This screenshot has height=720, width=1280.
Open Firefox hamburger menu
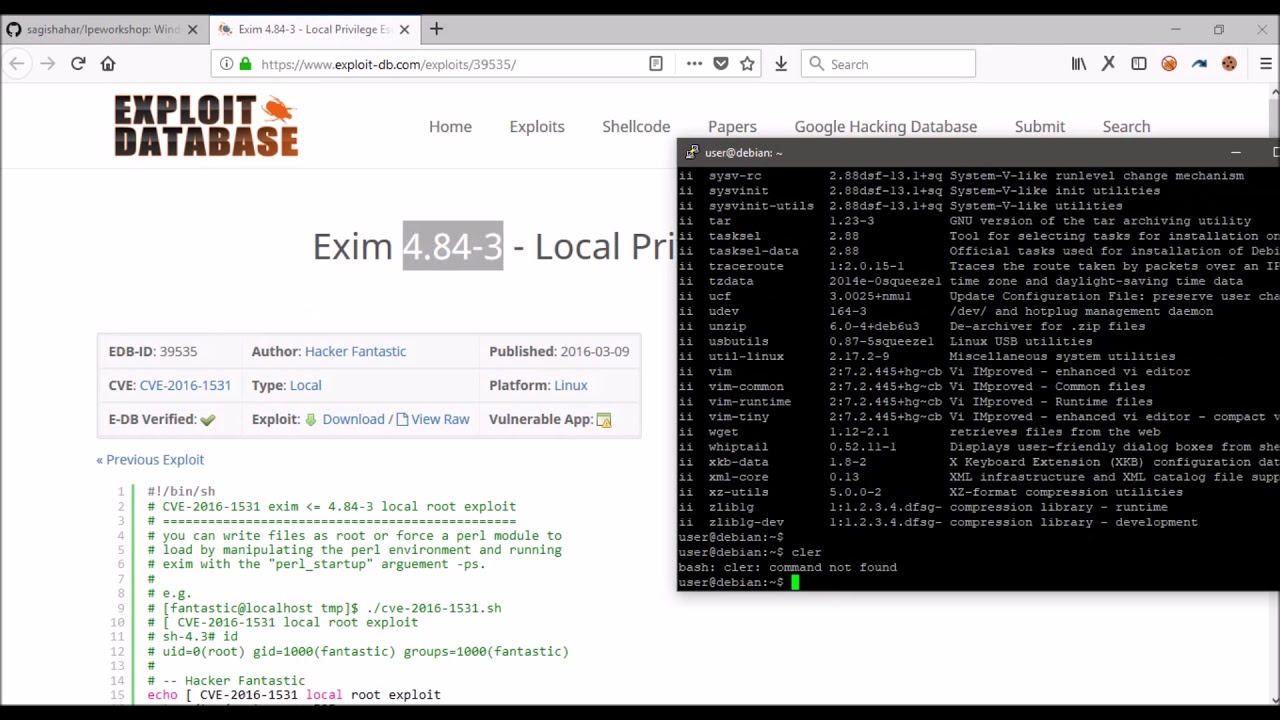click(1266, 64)
